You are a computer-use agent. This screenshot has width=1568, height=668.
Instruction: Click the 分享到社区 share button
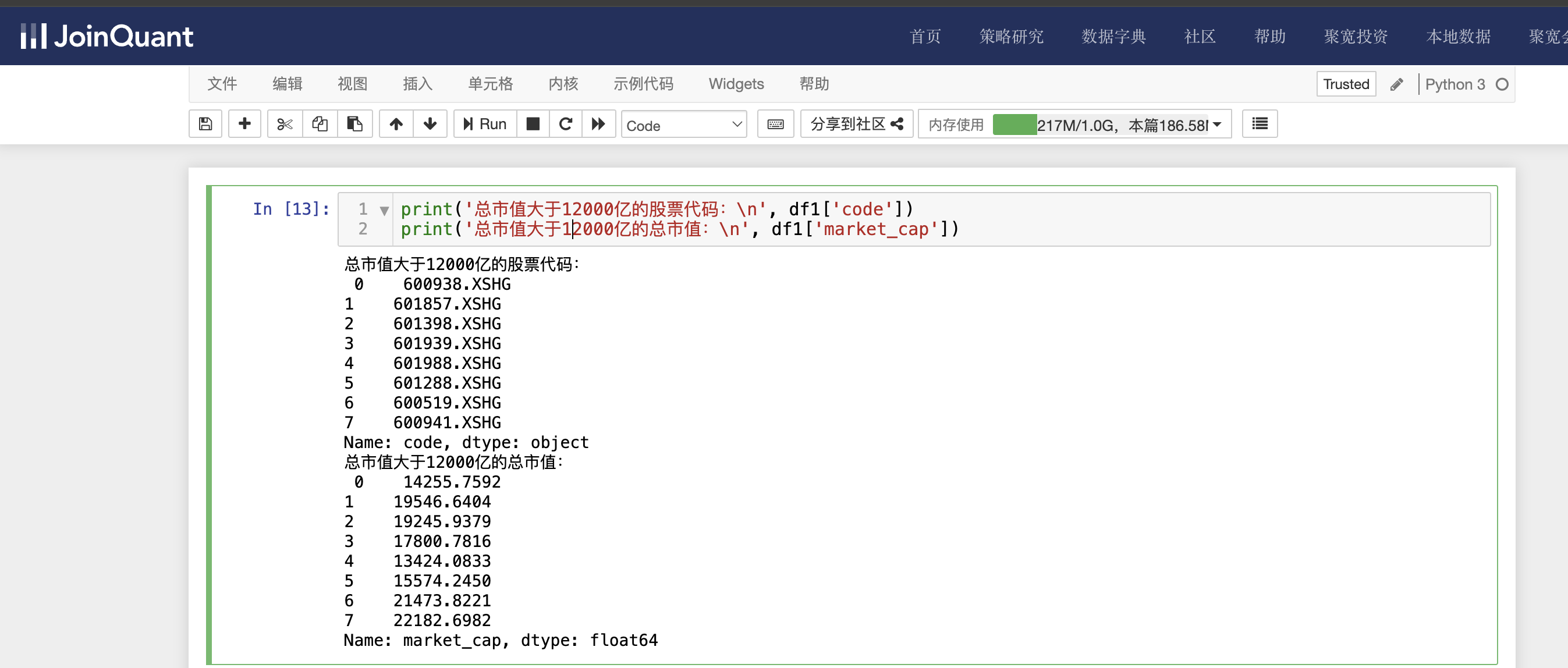856,124
